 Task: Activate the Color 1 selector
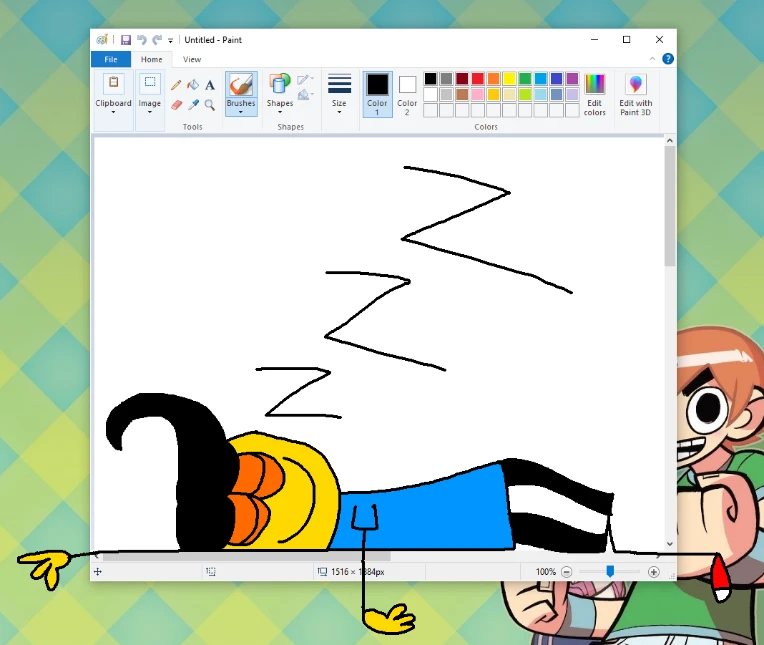click(x=377, y=94)
